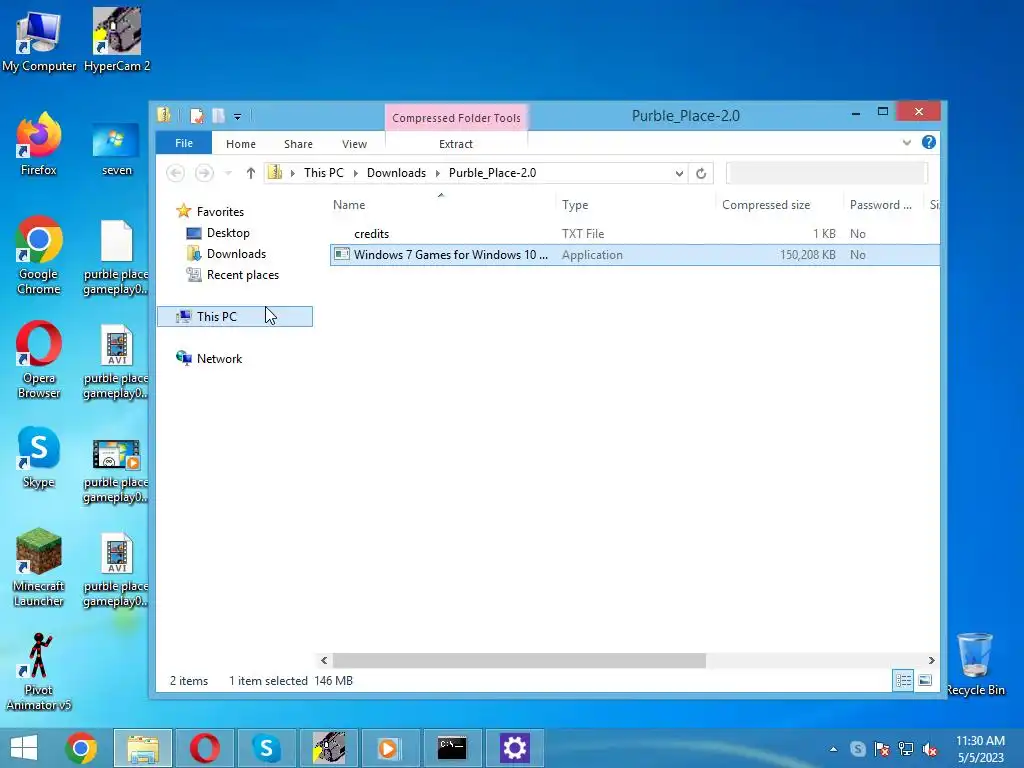The height and width of the screenshot is (768, 1024).
Task: Open the My Computer desktop icon
Action: pos(39,40)
